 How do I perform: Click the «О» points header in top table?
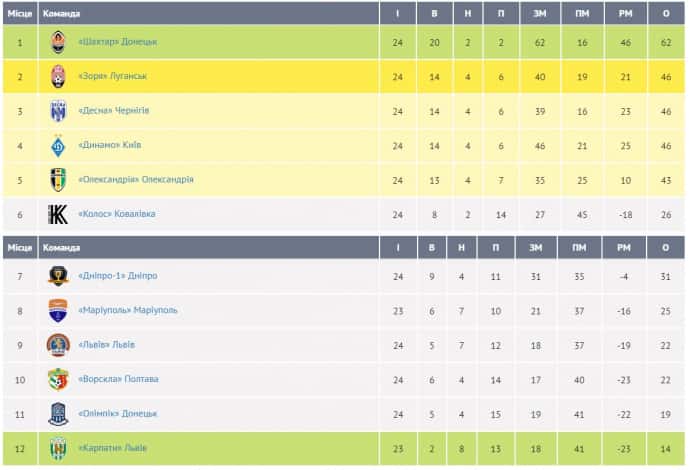click(665, 13)
